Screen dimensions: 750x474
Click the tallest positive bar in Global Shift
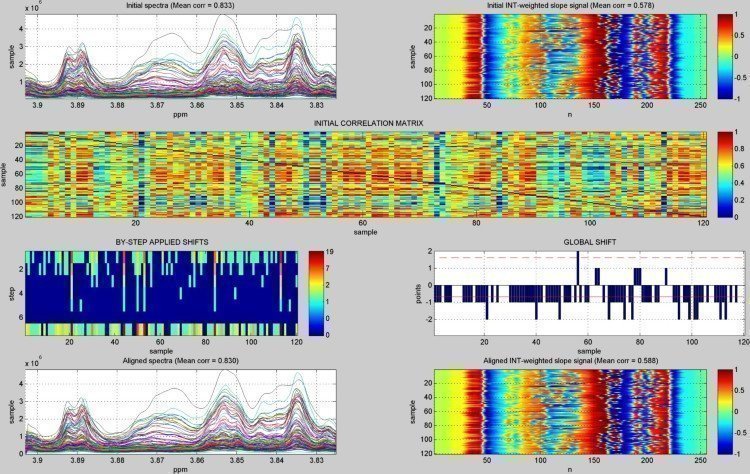(x=577, y=268)
